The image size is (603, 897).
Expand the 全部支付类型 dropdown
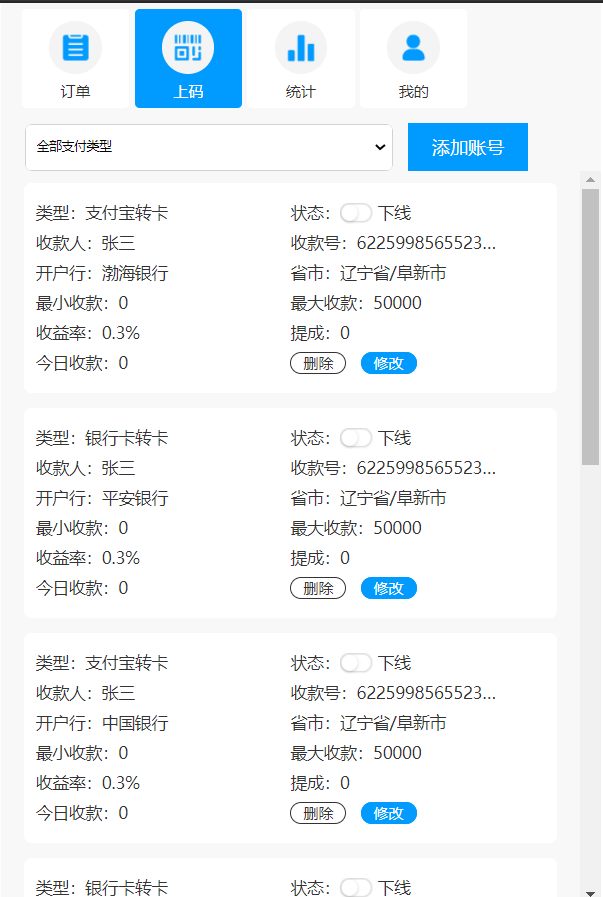209,147
